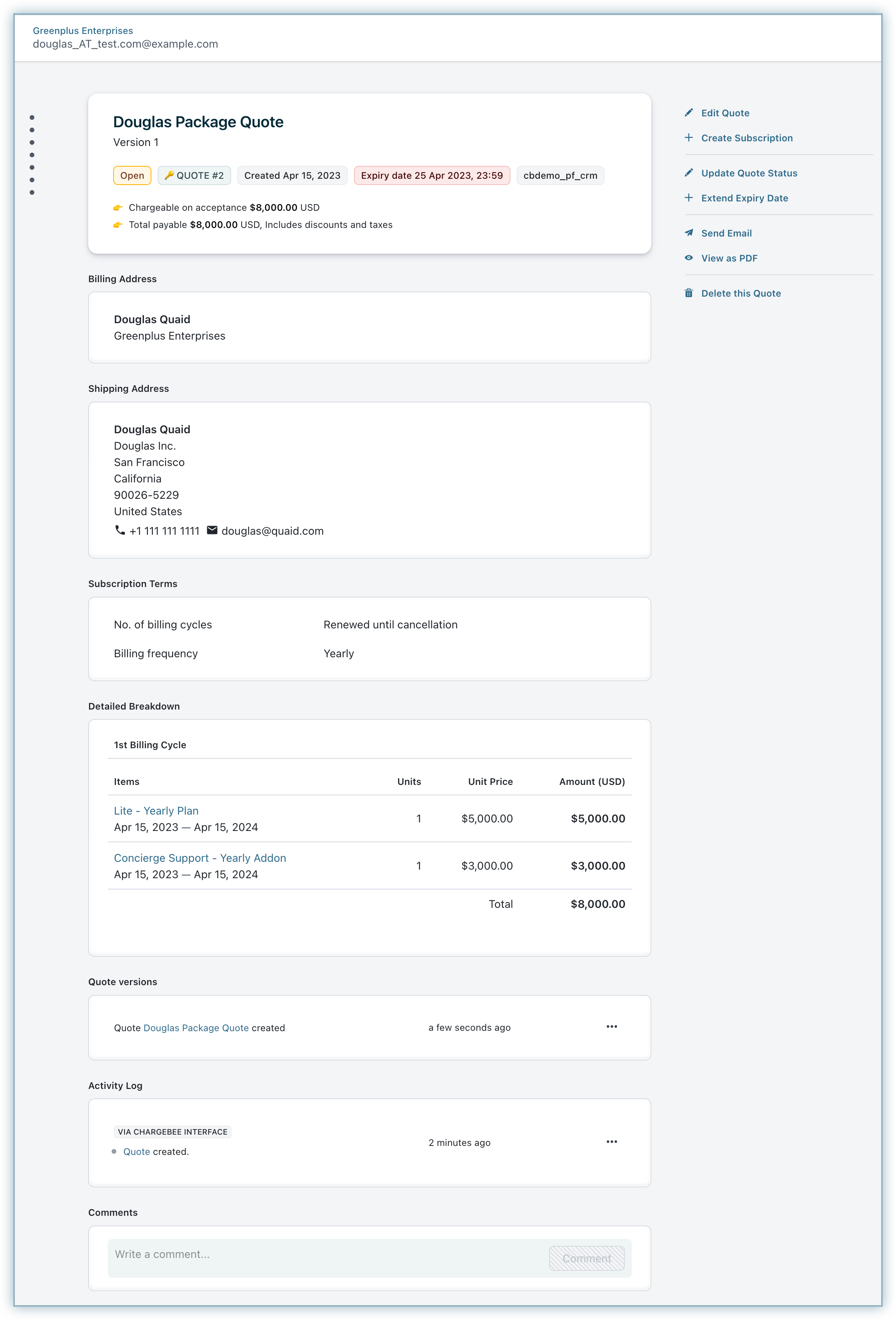The width and height of the screenshot is (896, 1320).
Task: Click the last dot in the left section navigator
Action: tap(32, 192)
